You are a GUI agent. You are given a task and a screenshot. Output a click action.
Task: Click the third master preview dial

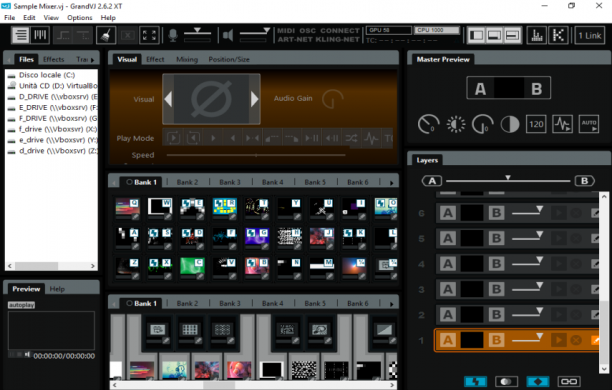point(482,124)
